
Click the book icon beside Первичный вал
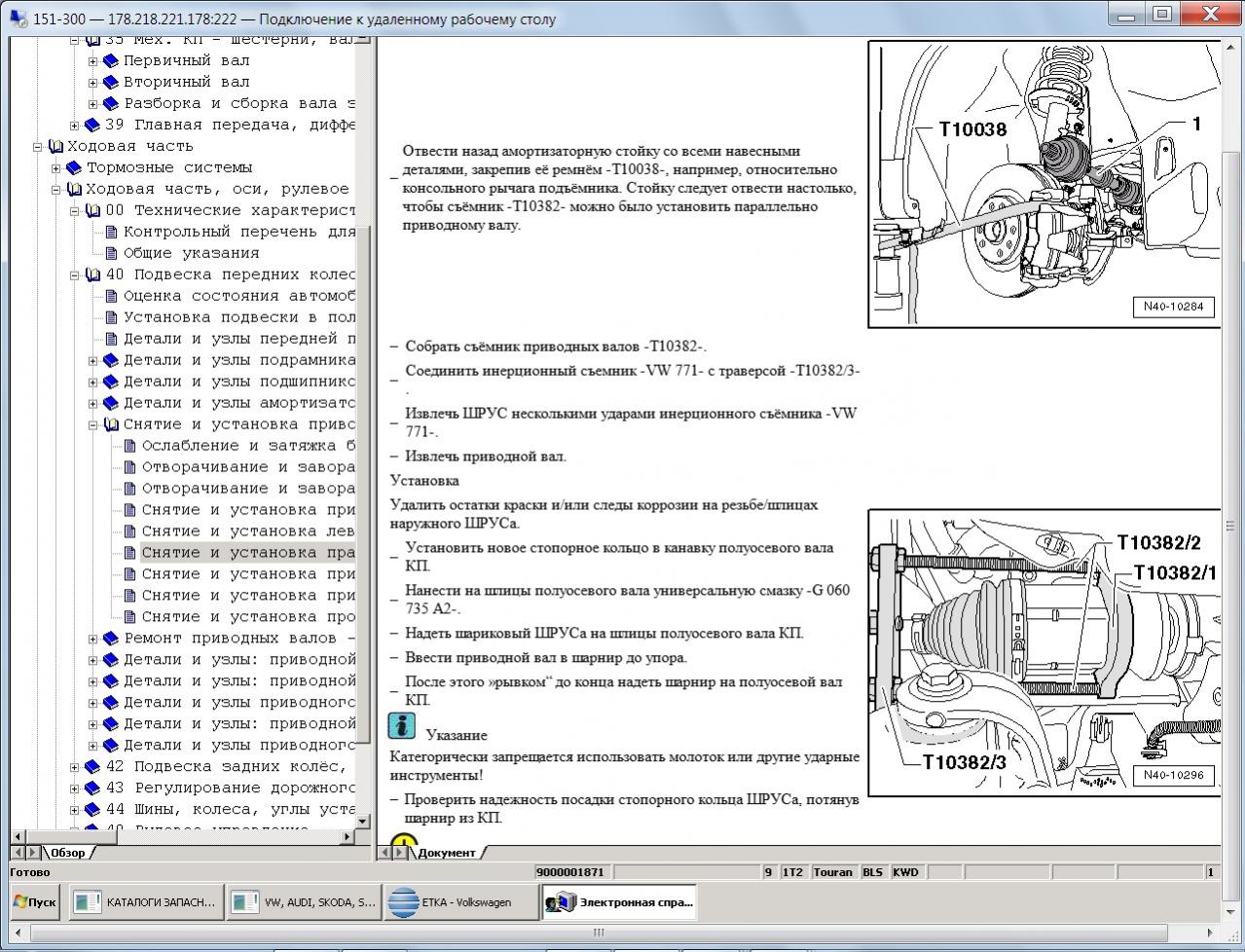(x=111, y=60)
